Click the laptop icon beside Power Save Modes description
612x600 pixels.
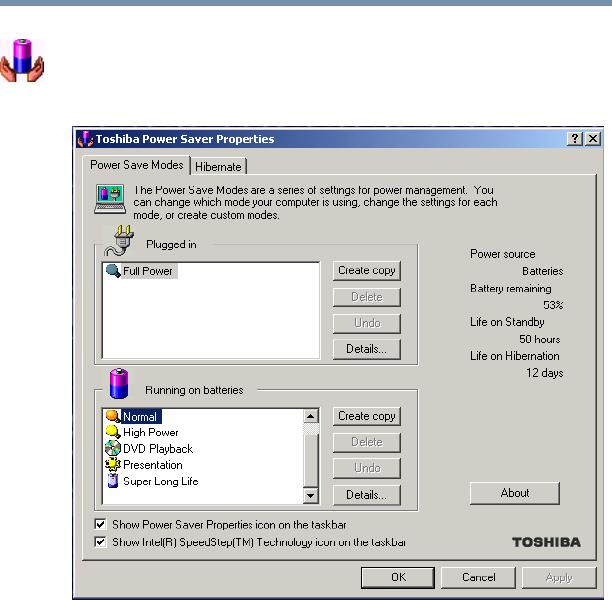tap(110, 199)
